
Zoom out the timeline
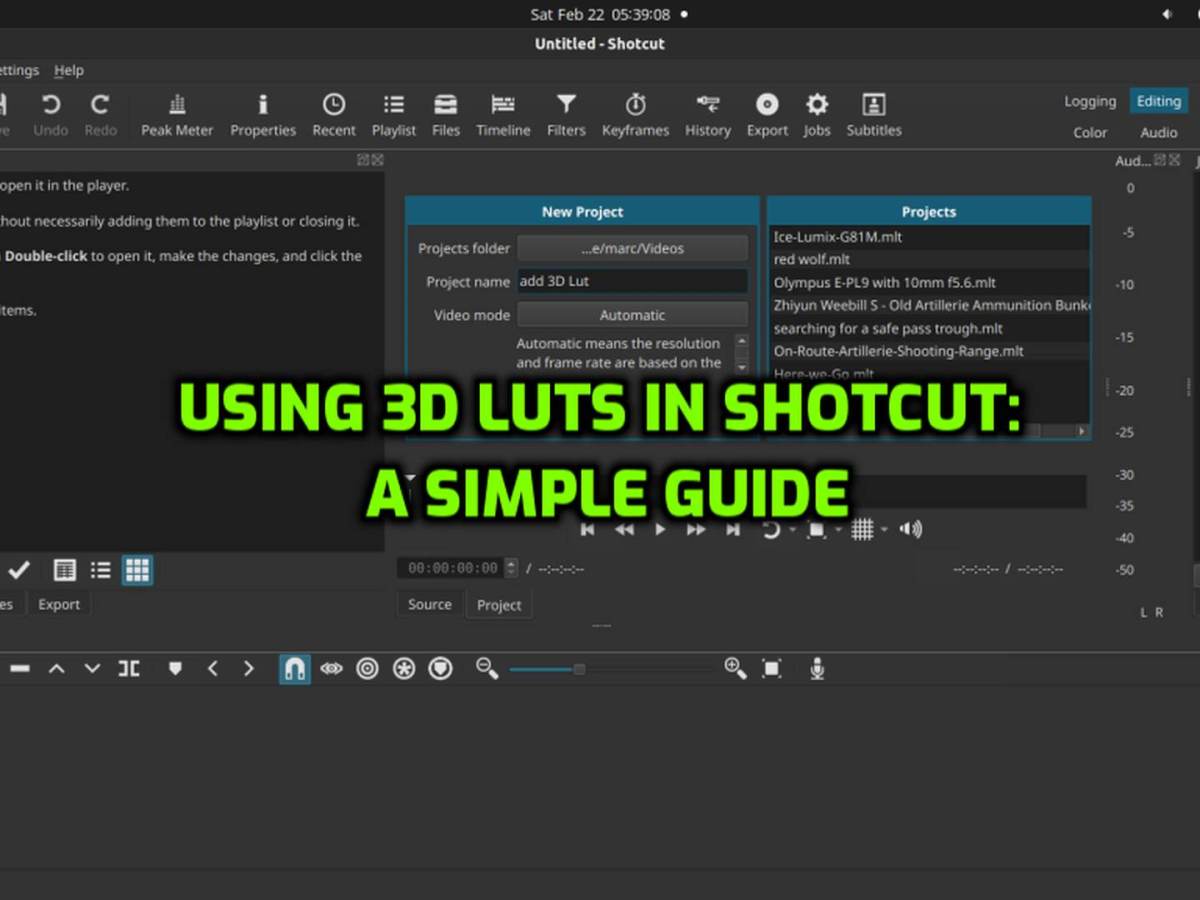487,669
